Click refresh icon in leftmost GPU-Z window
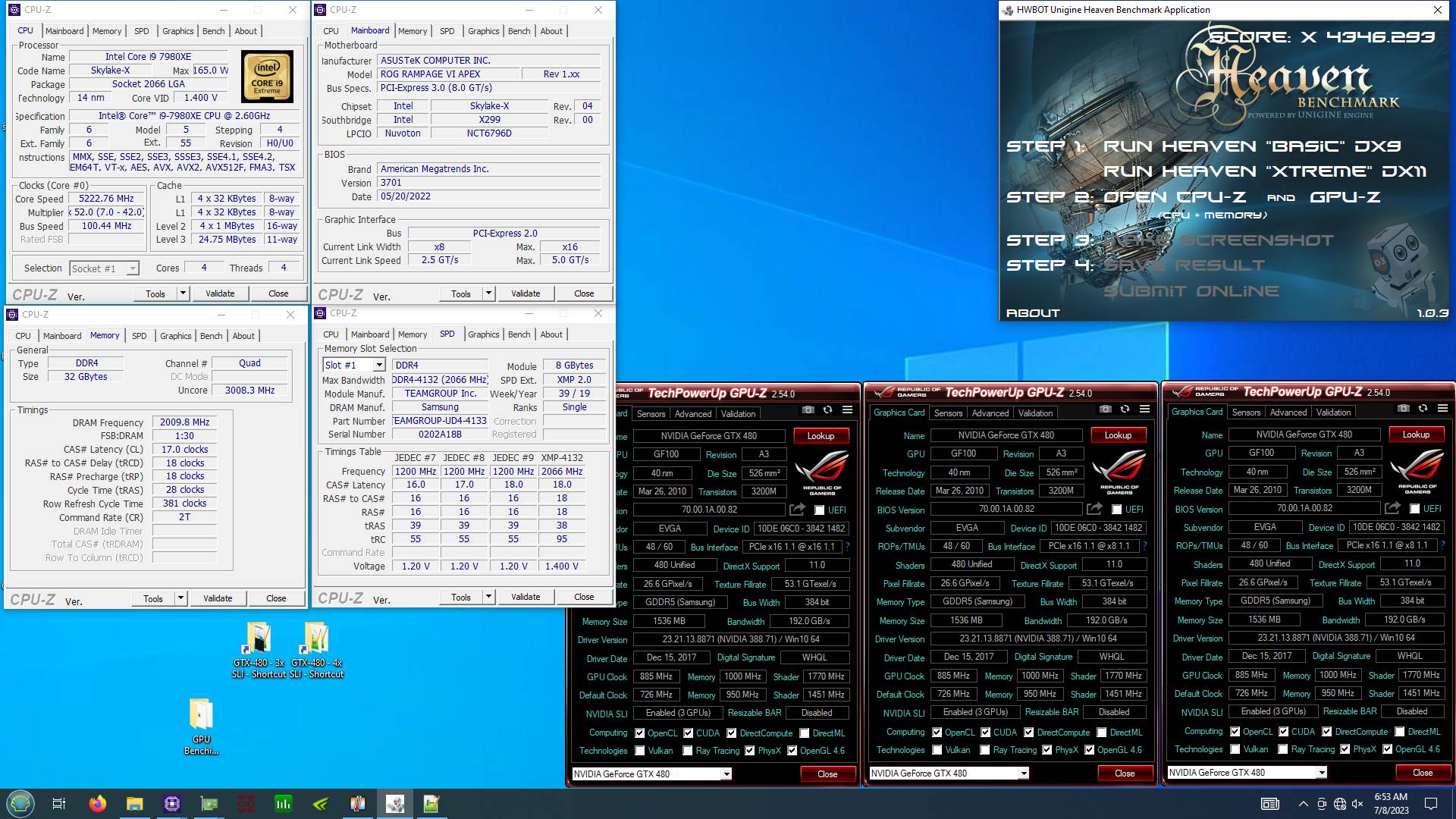This screenshot has width=1456, height=819. coord(827,410)
